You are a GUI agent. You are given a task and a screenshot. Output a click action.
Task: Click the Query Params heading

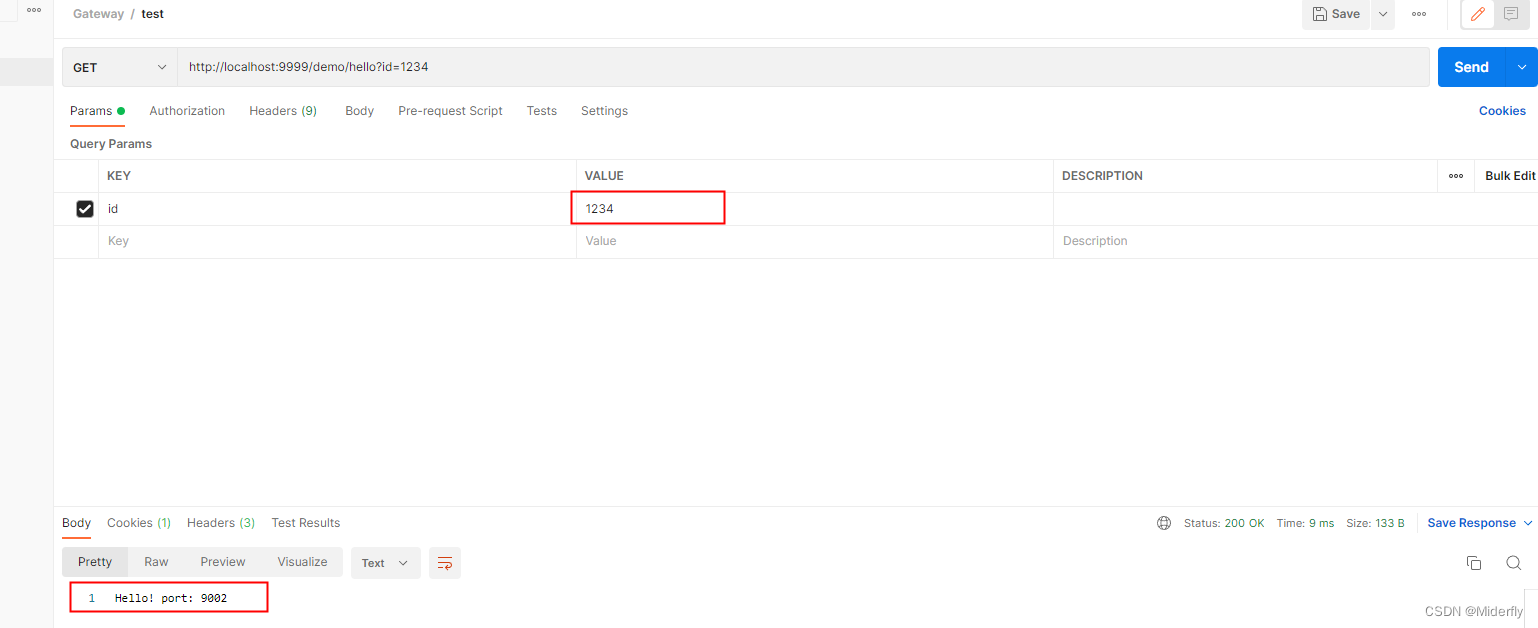click(111, 144)
